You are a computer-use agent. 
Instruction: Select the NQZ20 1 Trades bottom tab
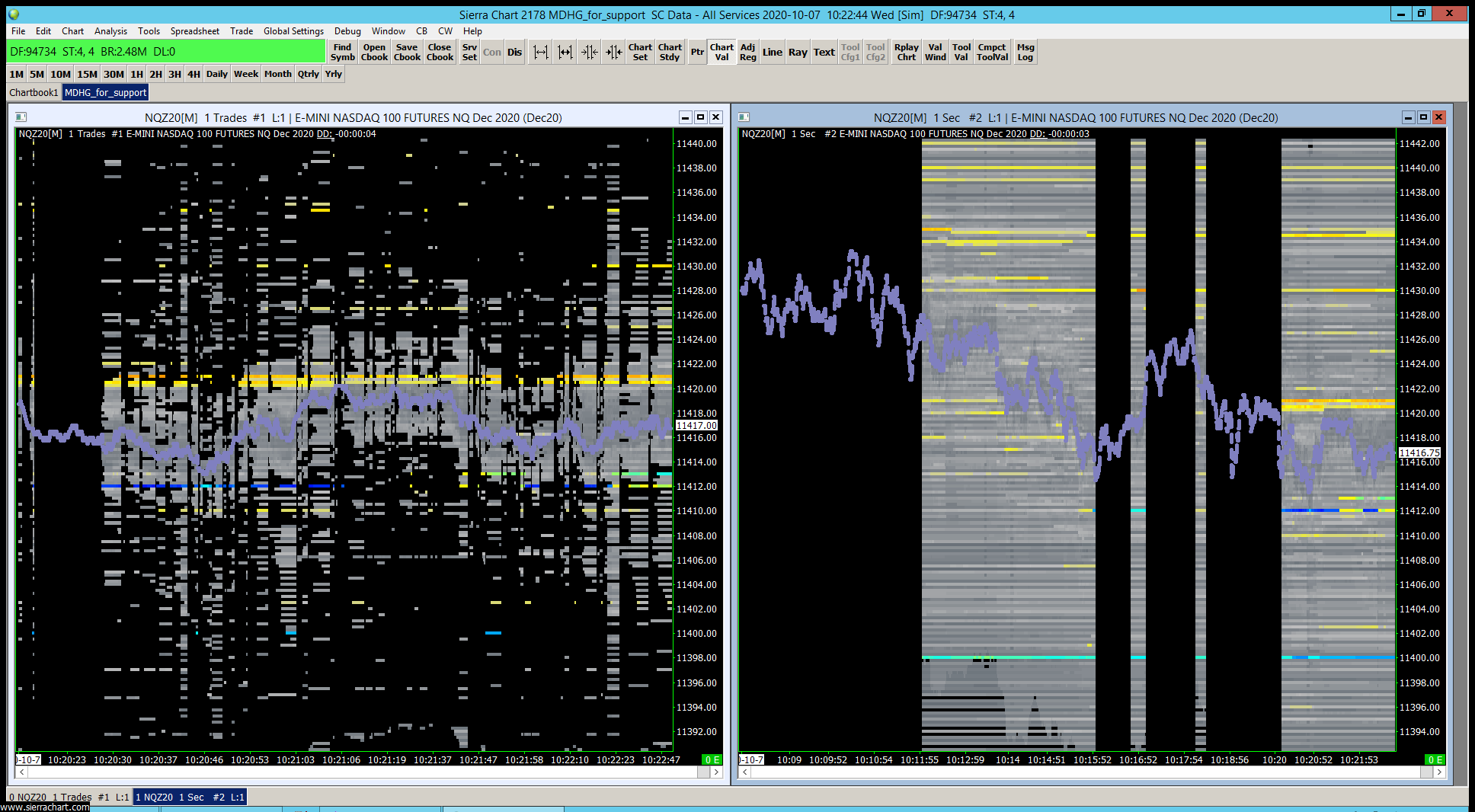[x=69, y=797]
